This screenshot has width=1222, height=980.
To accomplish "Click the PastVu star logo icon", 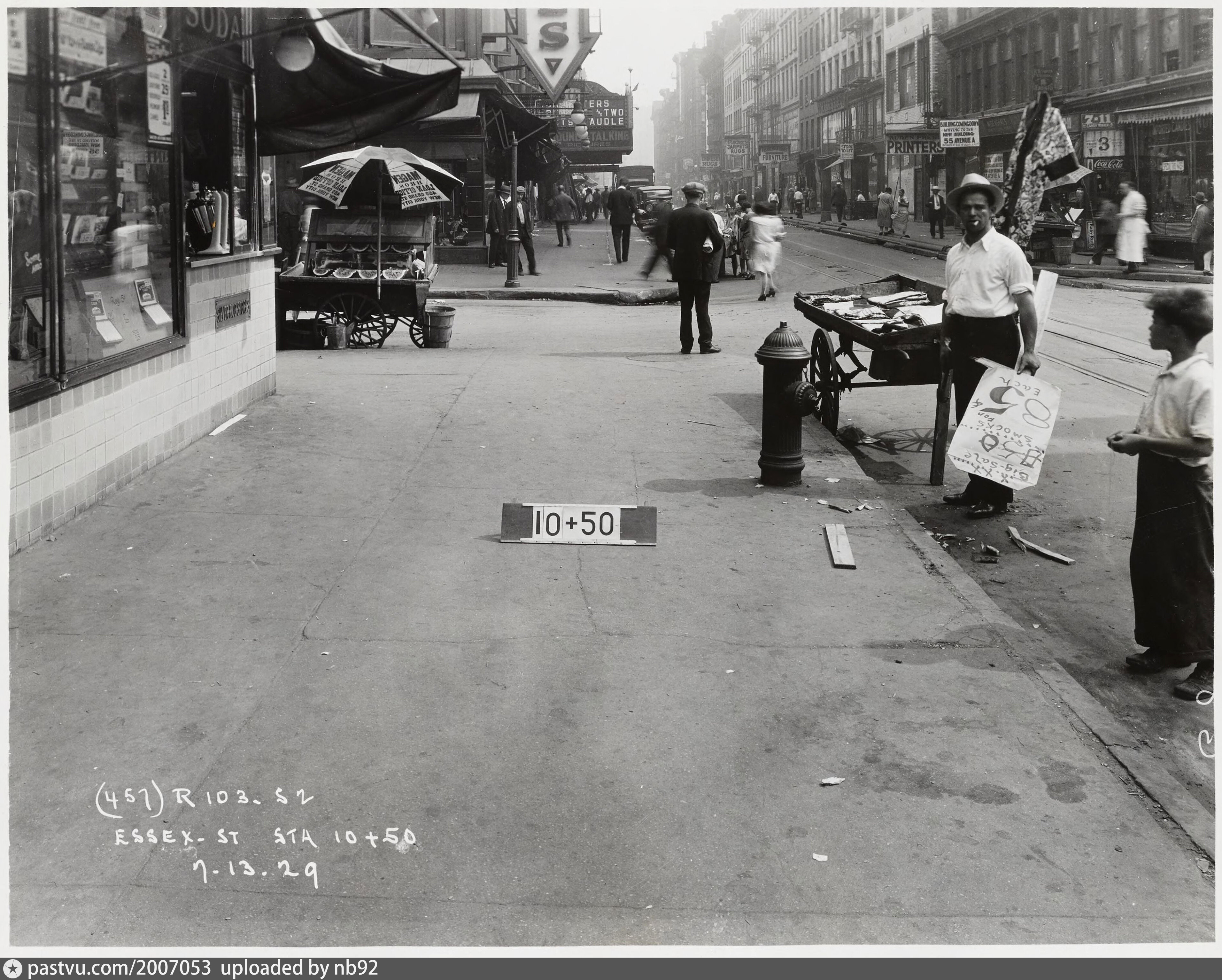I will [12, 969].
